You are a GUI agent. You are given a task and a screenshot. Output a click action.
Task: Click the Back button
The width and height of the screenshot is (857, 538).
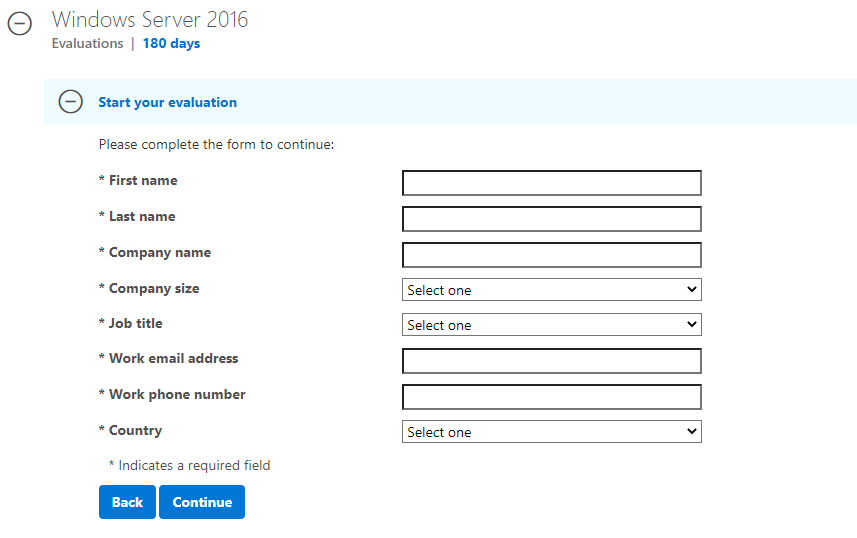(127, 502)
